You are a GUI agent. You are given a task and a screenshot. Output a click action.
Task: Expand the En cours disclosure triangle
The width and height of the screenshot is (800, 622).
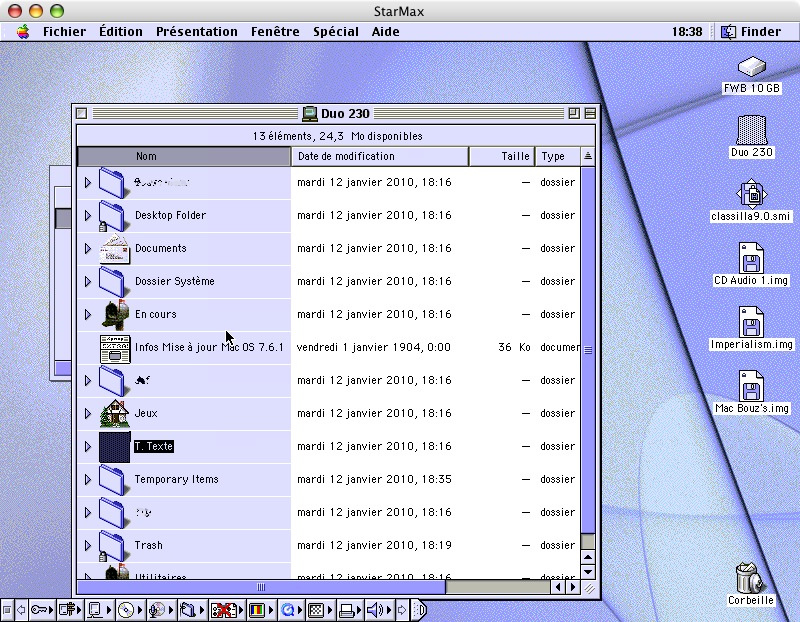[x=88, y=314]
